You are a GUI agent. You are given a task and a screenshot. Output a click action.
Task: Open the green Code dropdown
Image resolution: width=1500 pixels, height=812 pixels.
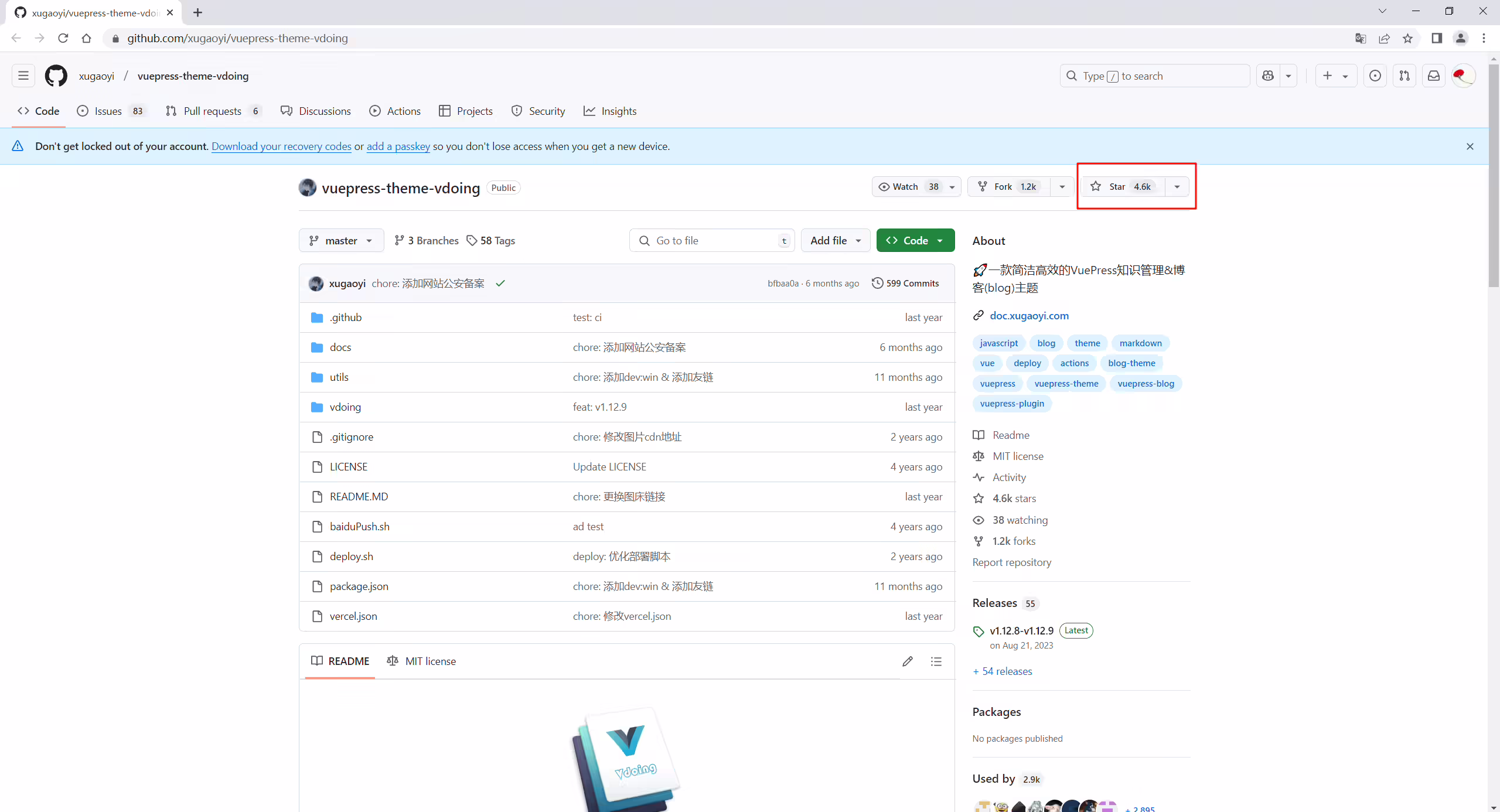[x=915, y=240]
